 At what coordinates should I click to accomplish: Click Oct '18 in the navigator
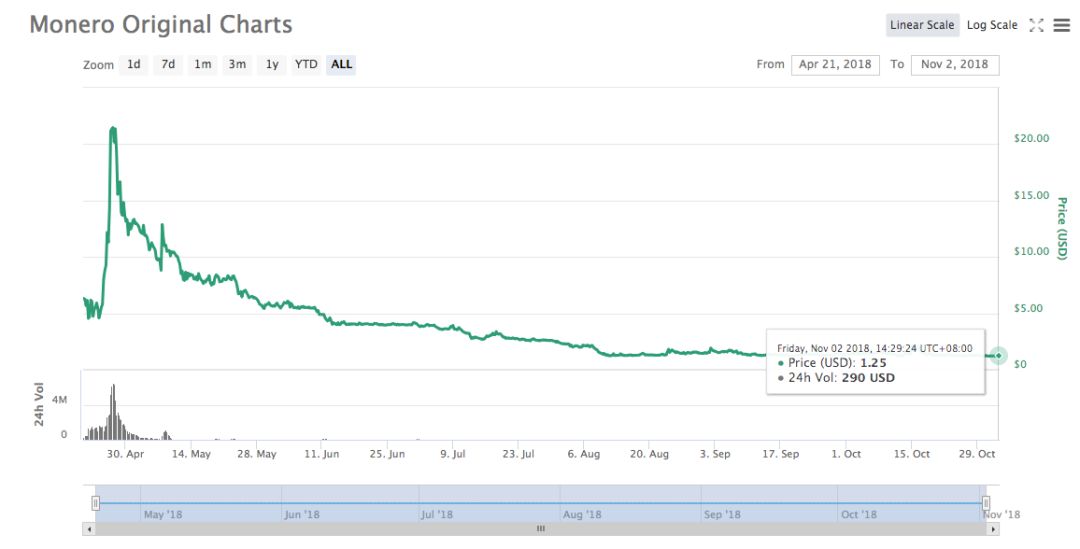[859, 515]
